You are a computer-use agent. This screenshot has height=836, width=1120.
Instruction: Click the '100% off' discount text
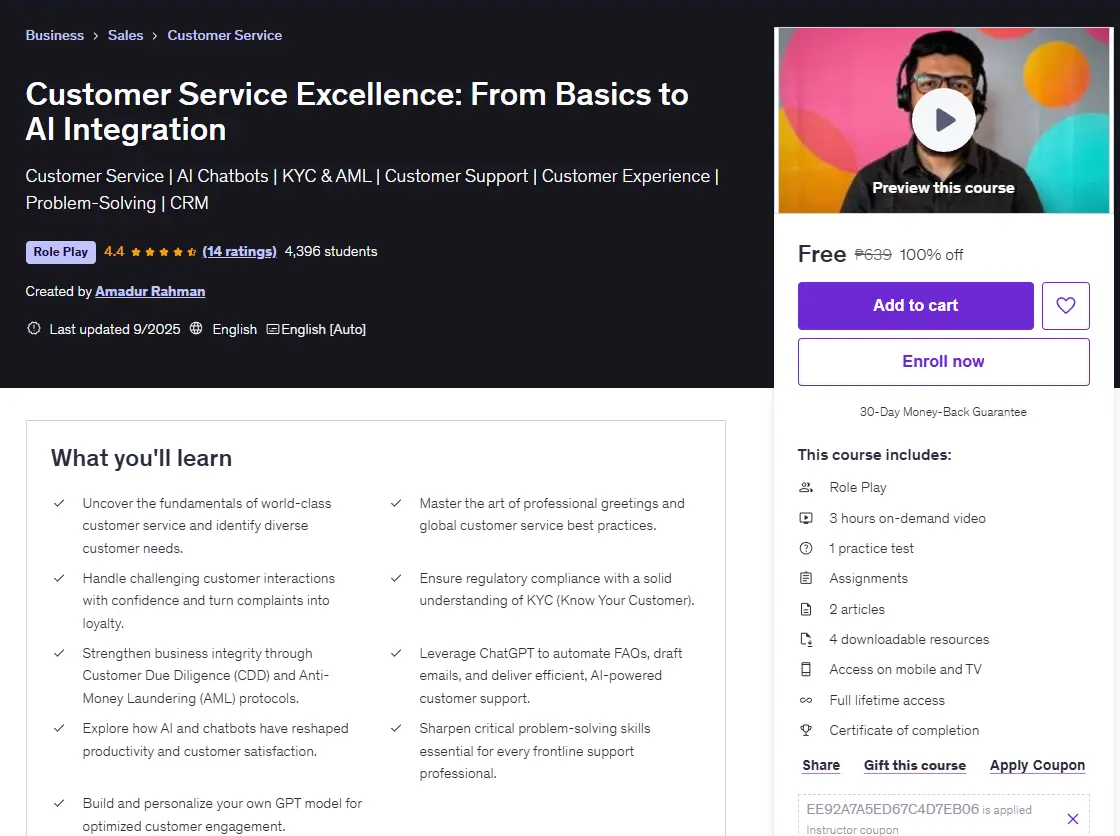pyautogui.click(x=931, y=254)
